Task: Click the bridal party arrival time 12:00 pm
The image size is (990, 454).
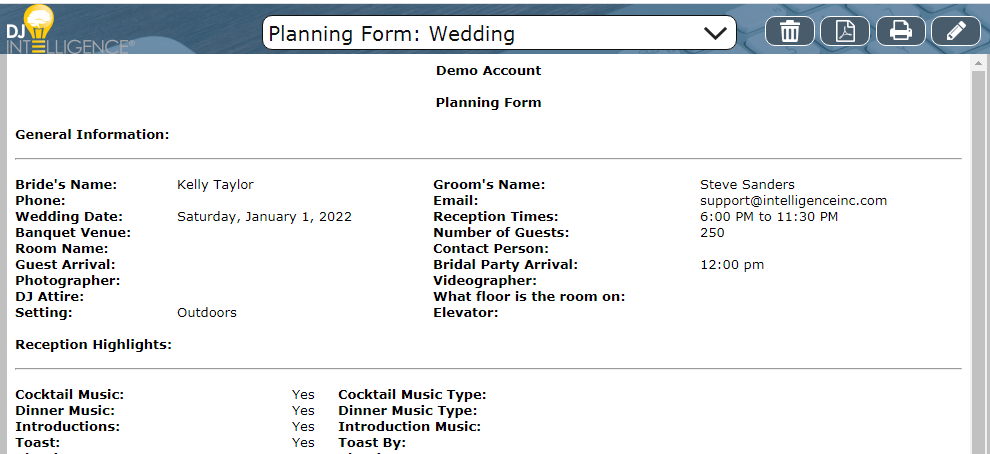Action: 732,265
